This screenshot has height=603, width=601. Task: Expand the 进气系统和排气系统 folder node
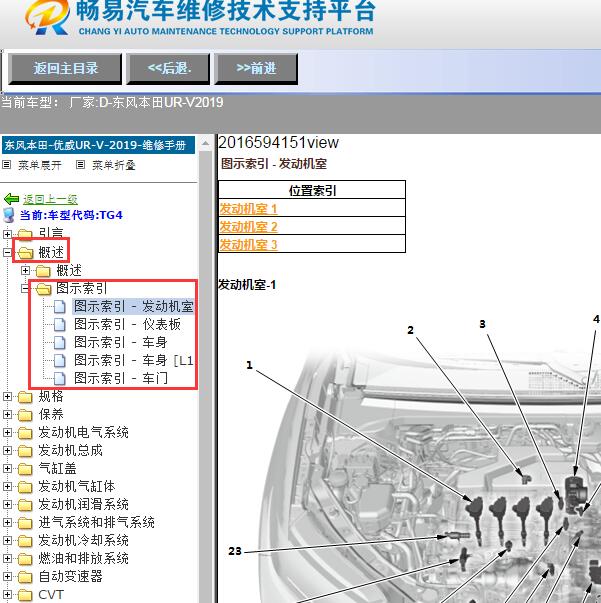click(7, 522)
